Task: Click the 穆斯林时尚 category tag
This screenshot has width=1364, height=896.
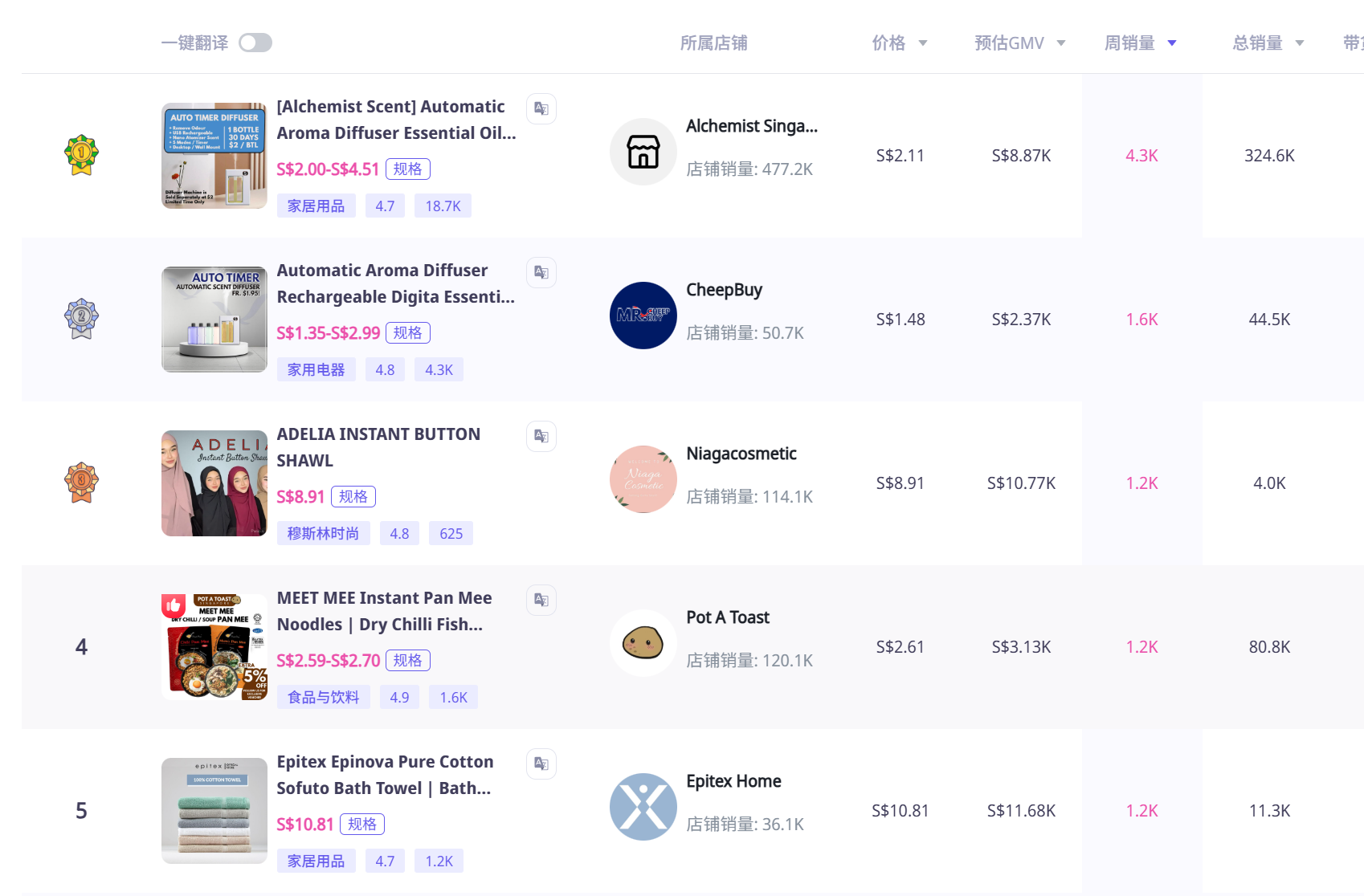Action: point(323,534)
